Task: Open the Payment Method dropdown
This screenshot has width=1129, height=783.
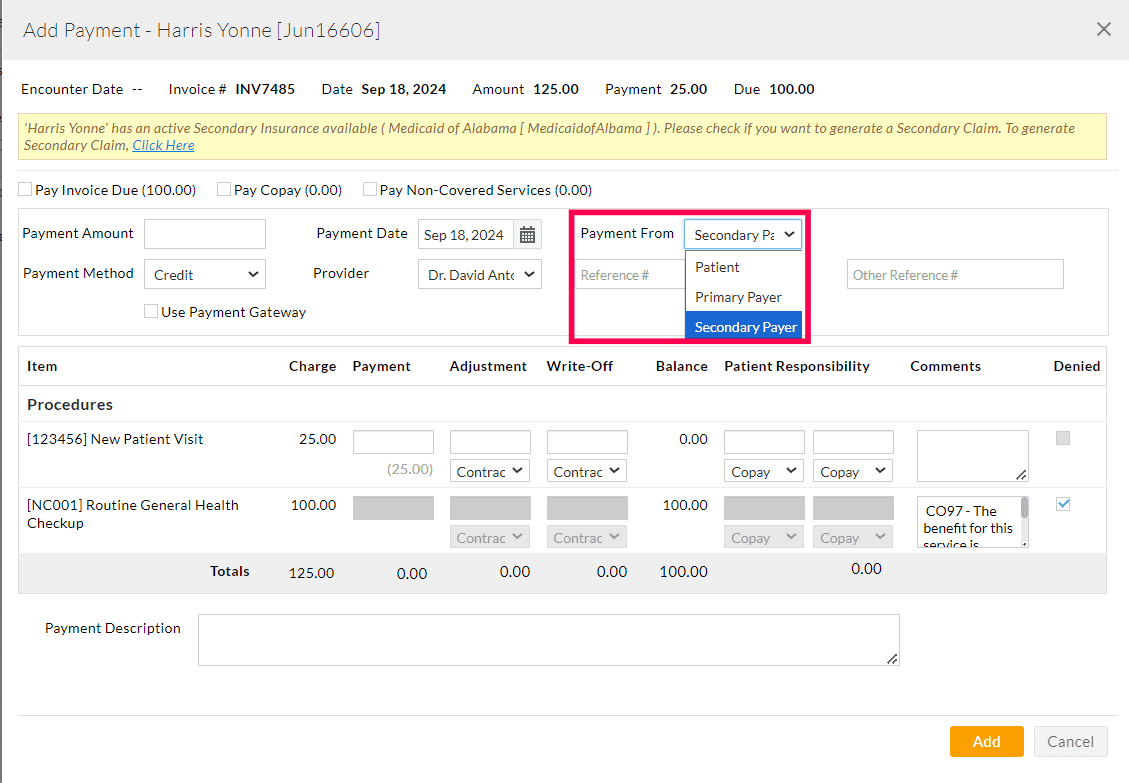Action: coord(204,274)
